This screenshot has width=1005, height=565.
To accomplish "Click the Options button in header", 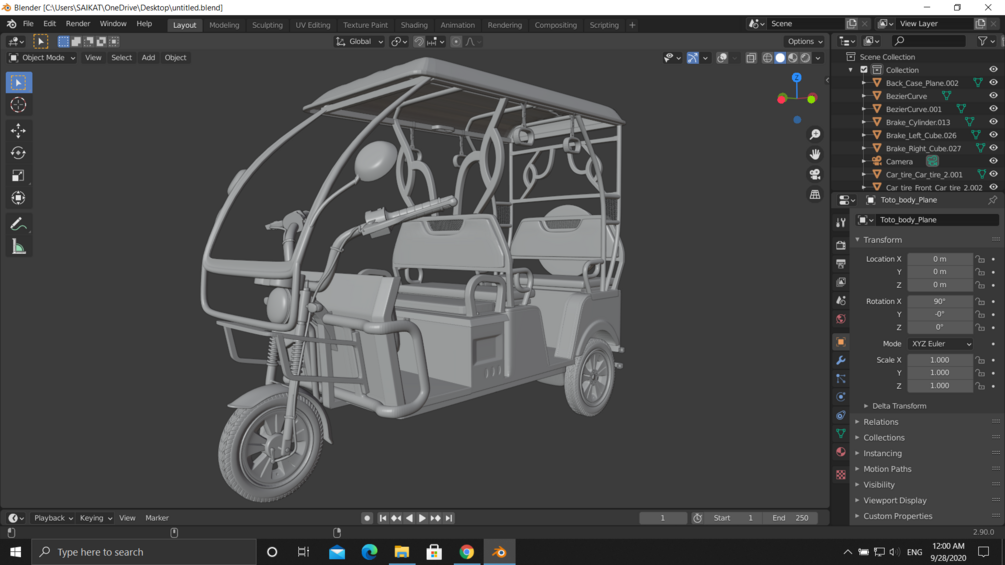I will 804,42.
